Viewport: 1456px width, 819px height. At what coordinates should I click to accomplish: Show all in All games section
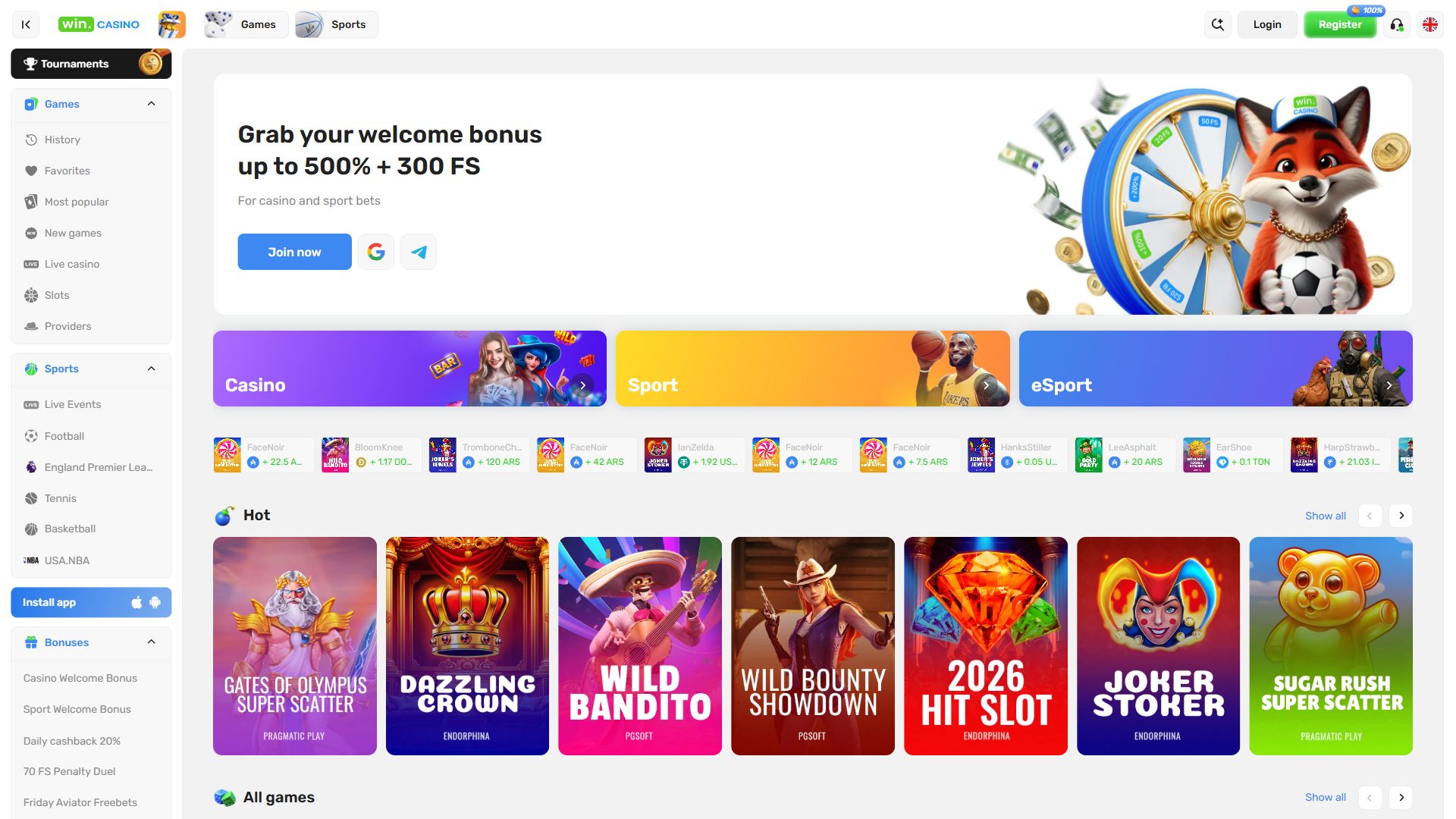point(1326,798)
